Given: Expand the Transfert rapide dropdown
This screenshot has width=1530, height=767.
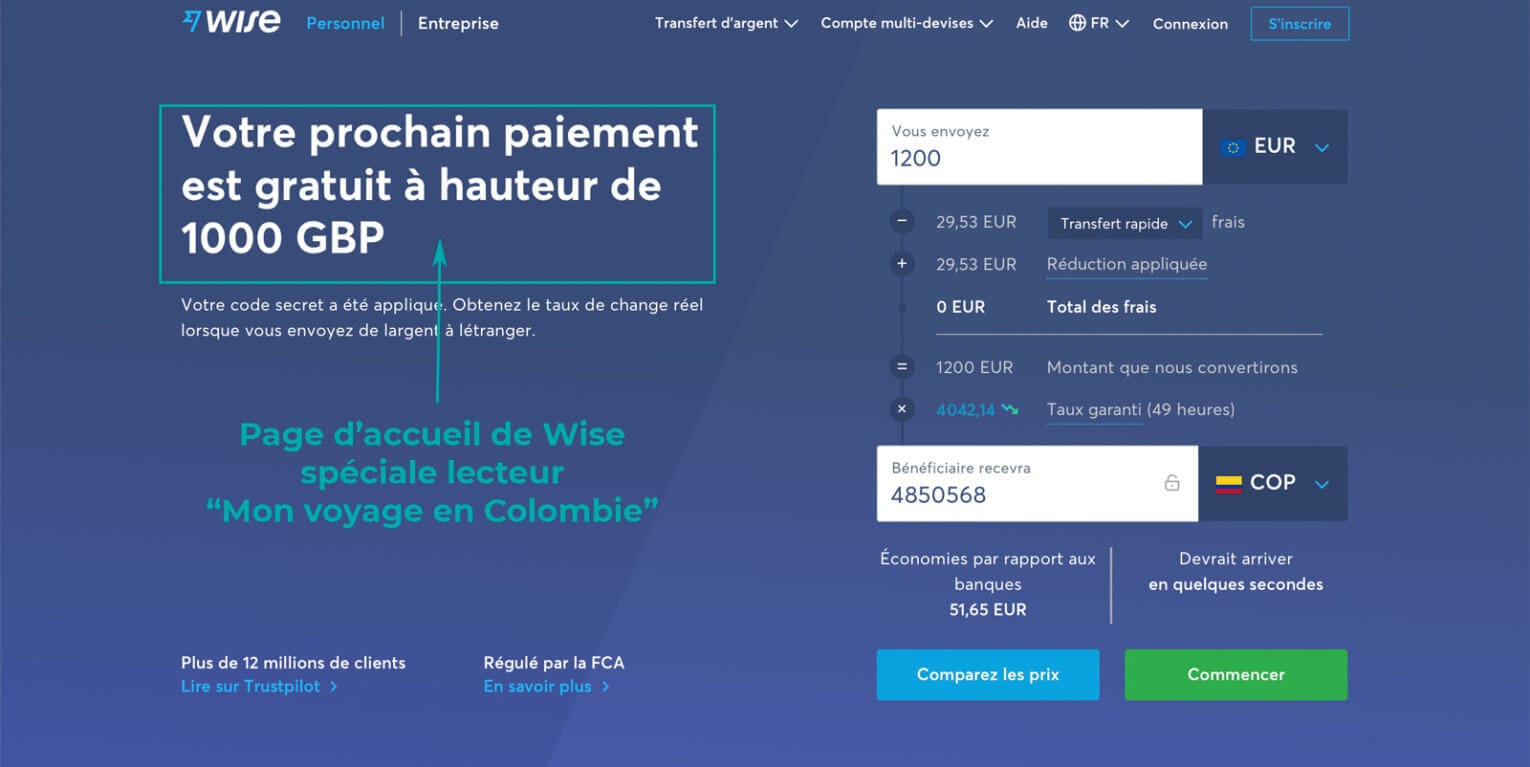Looking at the screenshot, I should pos(1126,224).
